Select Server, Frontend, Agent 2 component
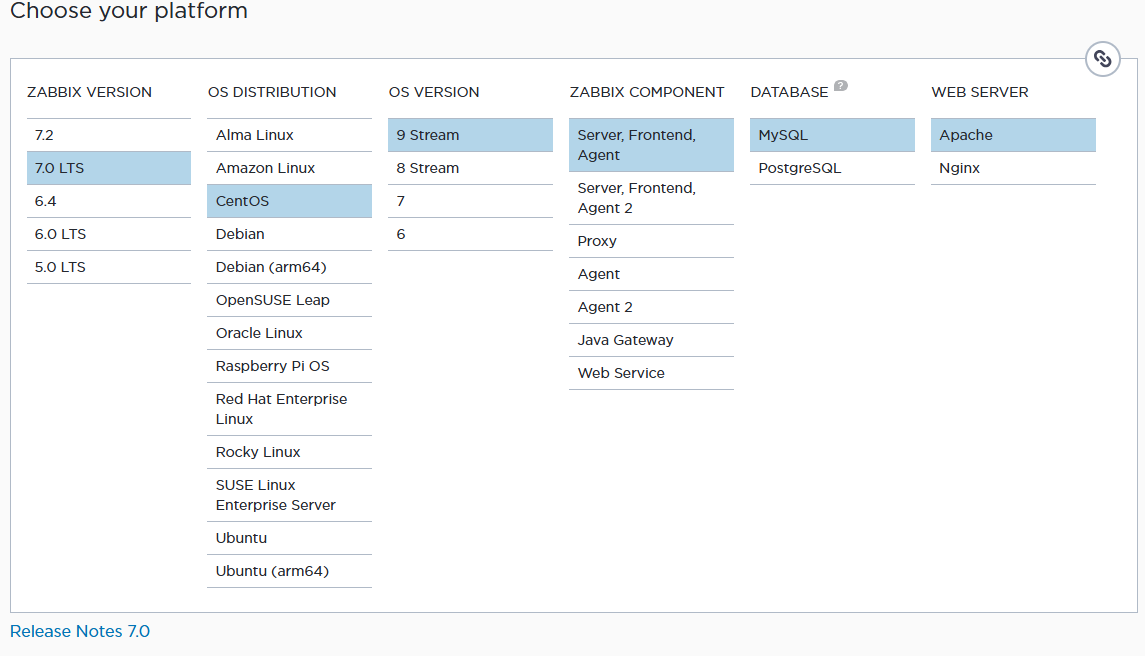The image size is (1145, 656). 651,198
